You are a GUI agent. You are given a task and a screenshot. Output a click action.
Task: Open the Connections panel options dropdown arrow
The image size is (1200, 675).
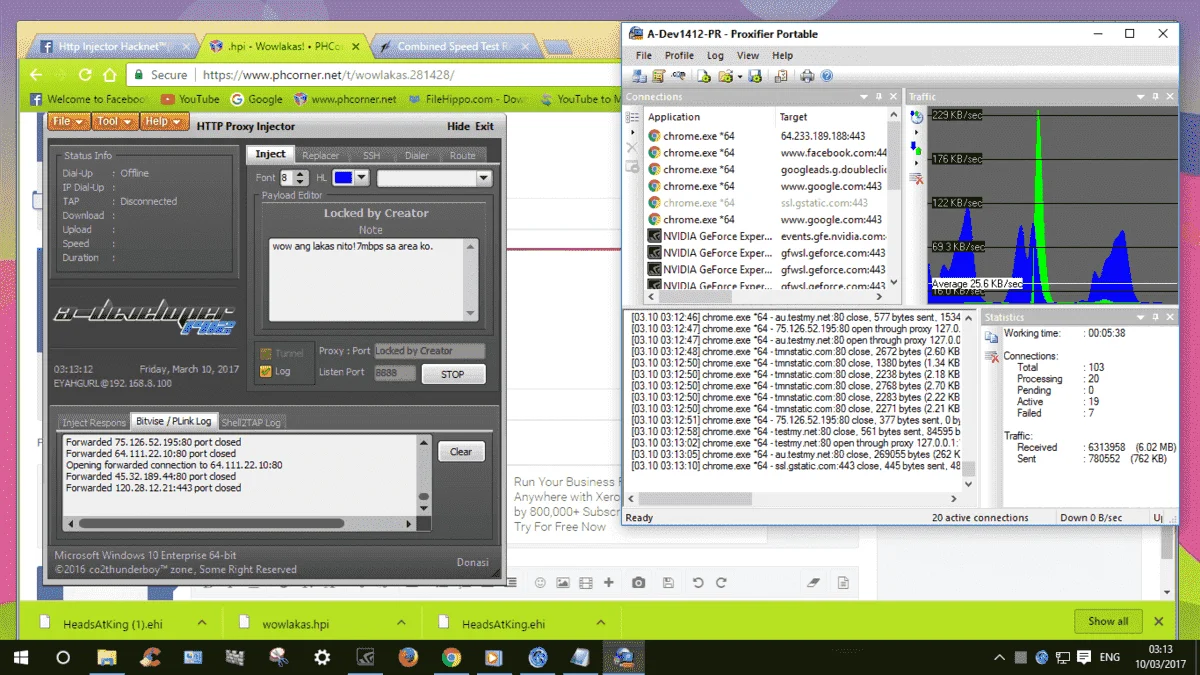pos(864,97)
